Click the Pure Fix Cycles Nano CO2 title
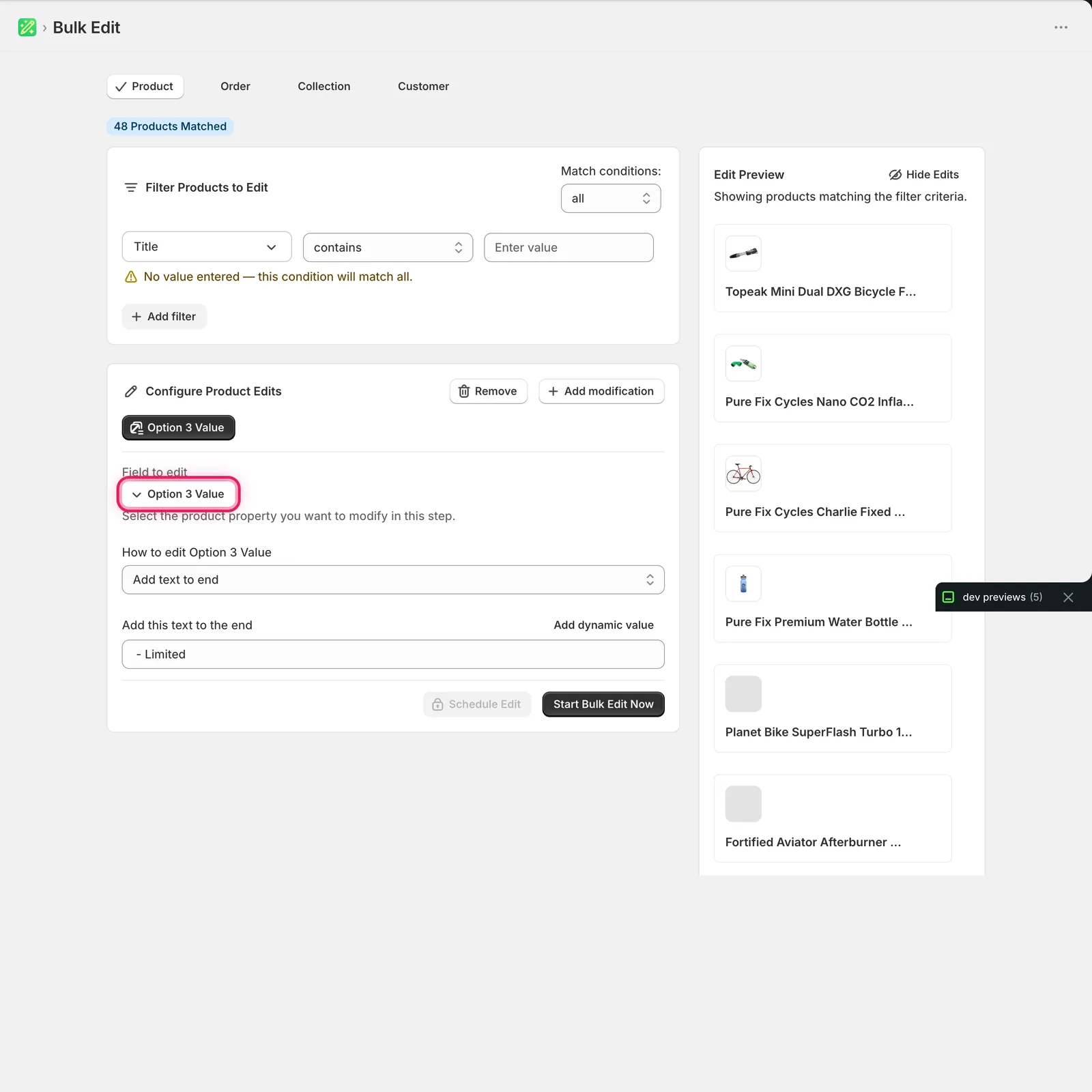Image resolution: width=1092 pixels, height=1092 pixels. (820, 402)
